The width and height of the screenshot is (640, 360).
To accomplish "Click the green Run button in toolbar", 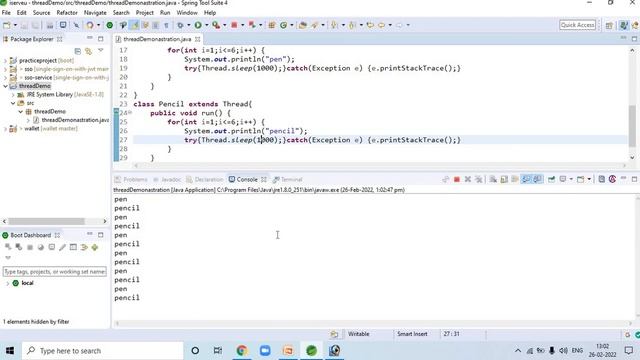I will (198, 25).
